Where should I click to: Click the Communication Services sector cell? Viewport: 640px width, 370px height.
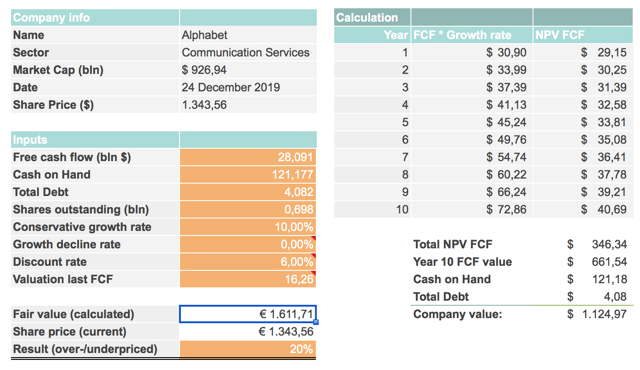point(248,53)
